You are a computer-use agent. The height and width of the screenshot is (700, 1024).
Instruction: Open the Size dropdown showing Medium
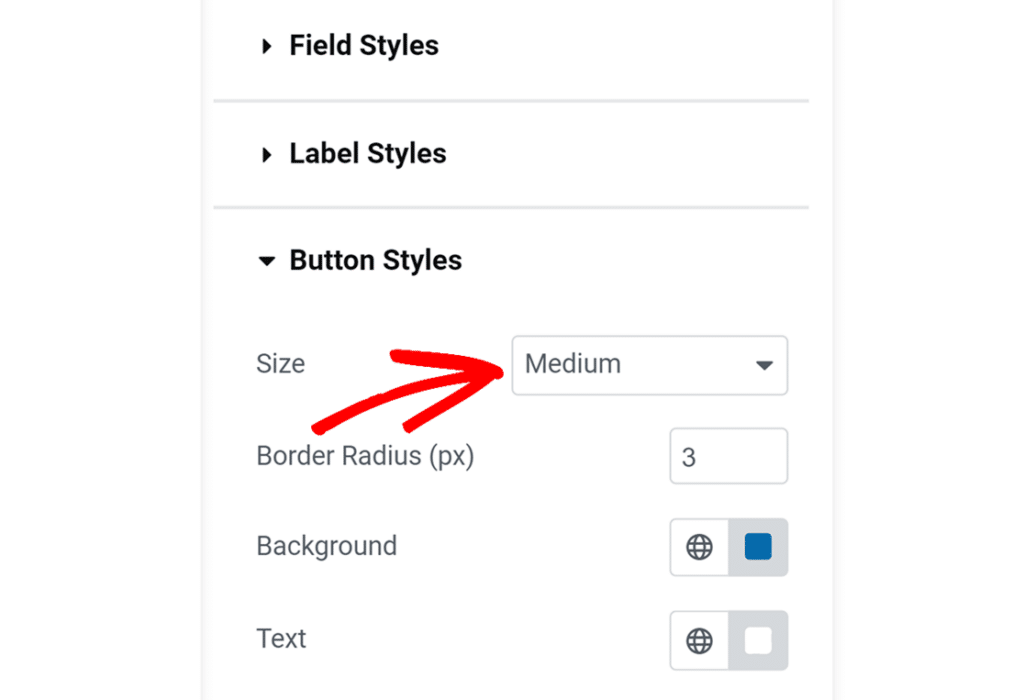649,365
